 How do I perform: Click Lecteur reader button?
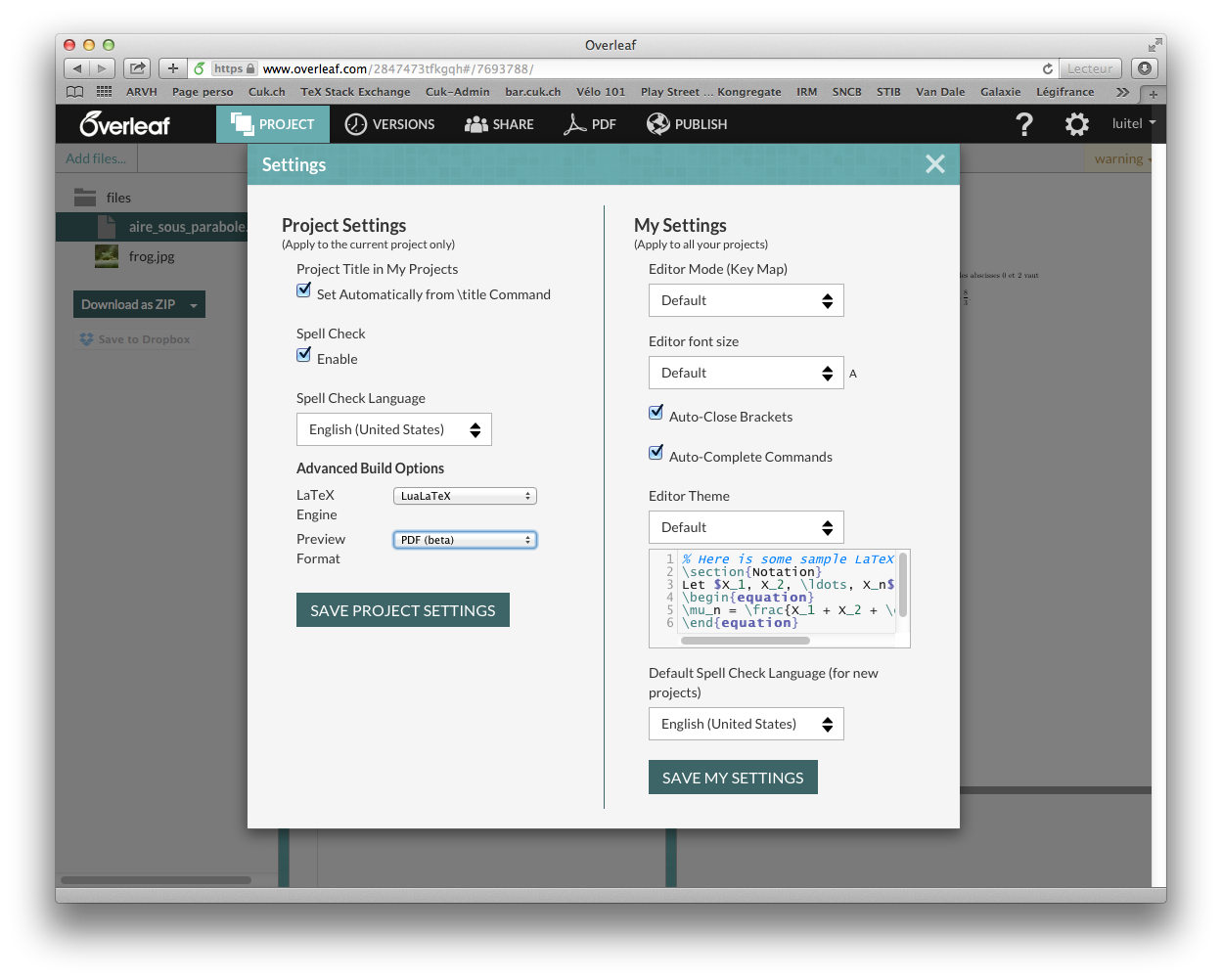click(x=1090, y=68)
